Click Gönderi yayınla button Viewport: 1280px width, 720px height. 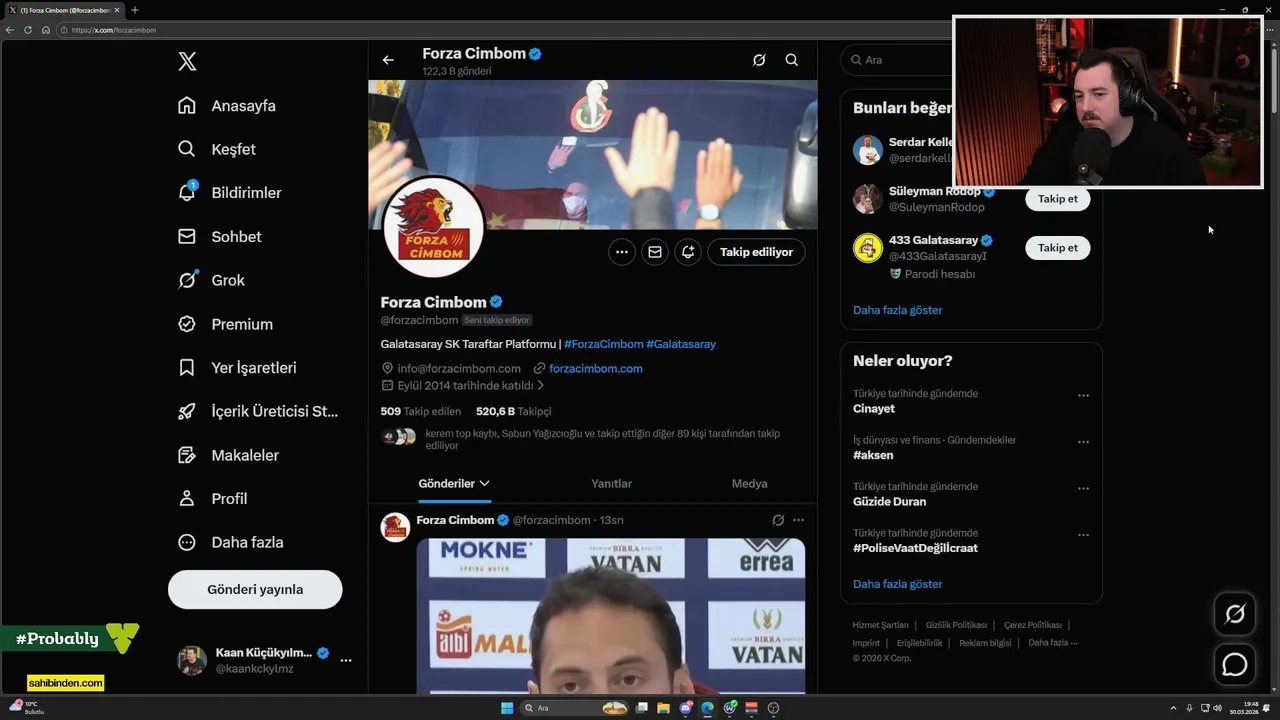point(255,589)
